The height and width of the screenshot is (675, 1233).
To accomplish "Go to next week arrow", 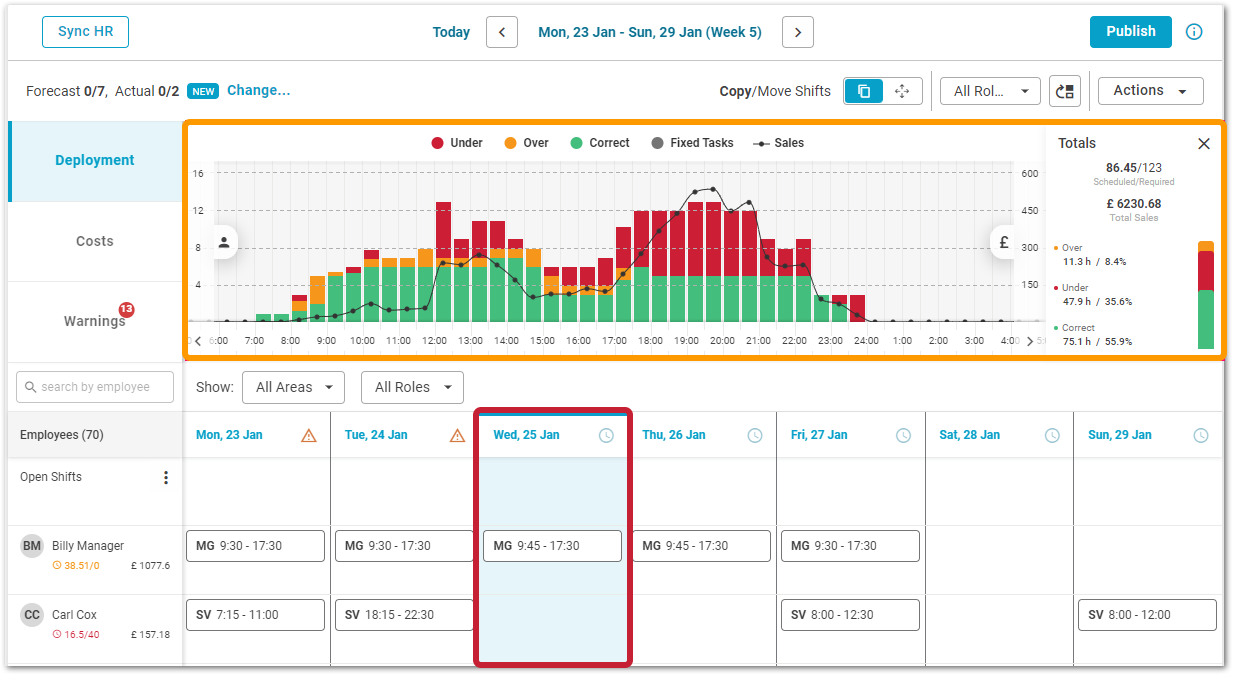I will [x=797, y=32].
